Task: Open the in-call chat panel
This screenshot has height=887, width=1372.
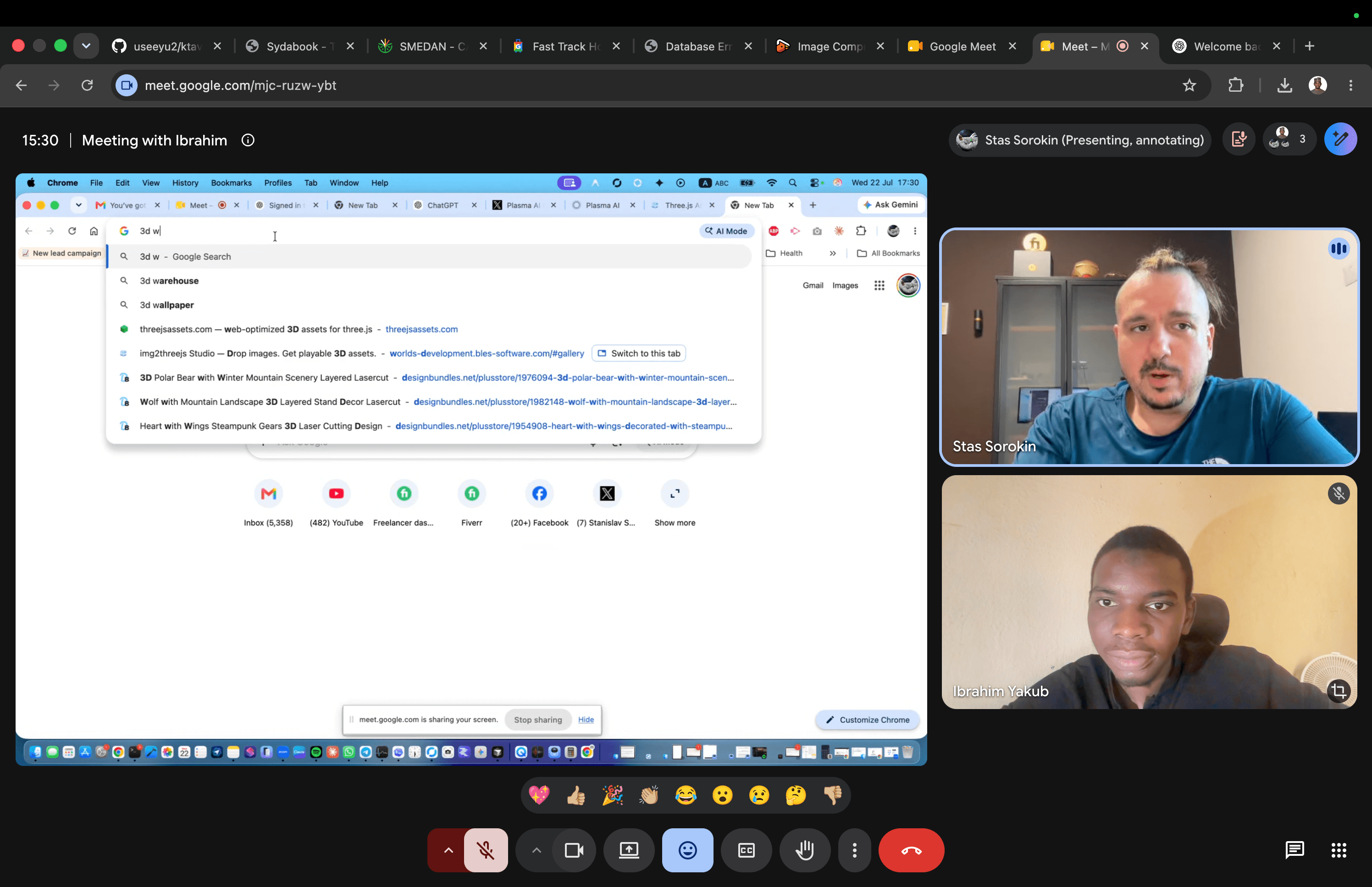Action: 1294,850
